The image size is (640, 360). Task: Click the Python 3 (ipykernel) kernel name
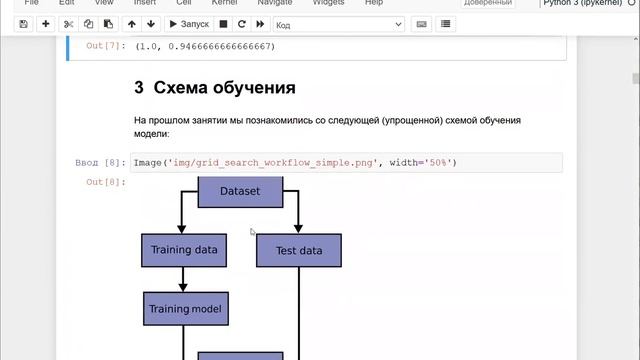pyautogui.click(x=582, y=3)
